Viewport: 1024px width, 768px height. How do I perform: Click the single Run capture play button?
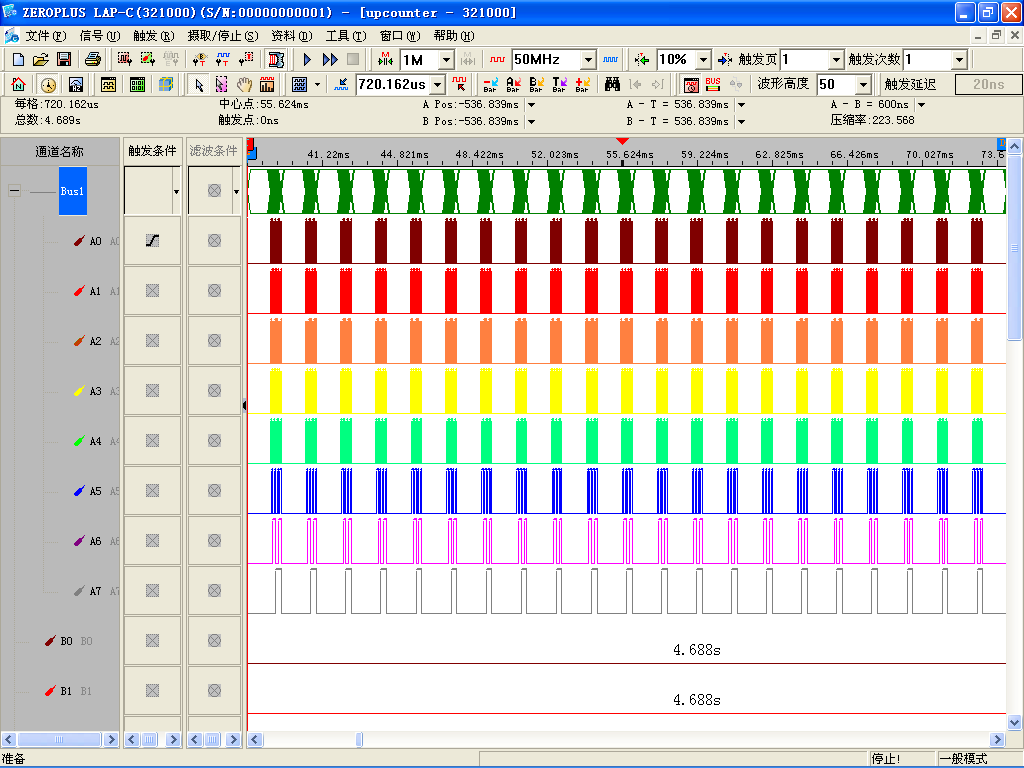(308, 60)
